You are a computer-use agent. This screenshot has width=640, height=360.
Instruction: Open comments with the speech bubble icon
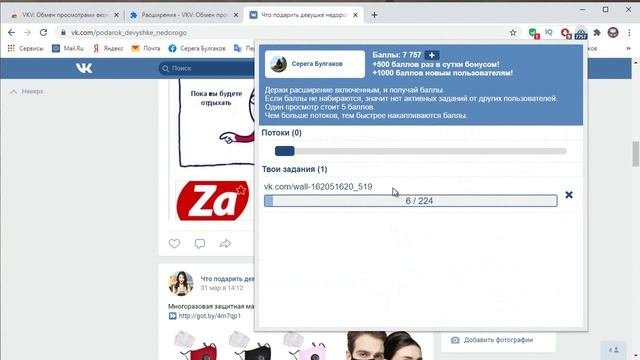200,244
